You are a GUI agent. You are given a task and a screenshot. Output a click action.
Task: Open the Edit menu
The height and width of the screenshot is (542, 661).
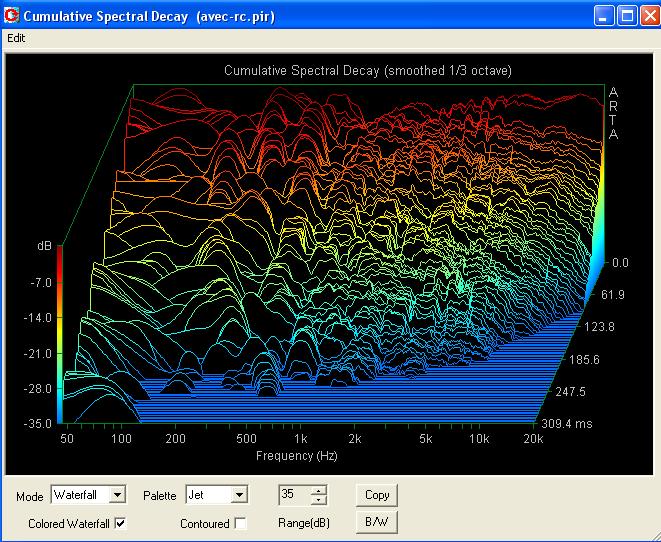point(16,38)
